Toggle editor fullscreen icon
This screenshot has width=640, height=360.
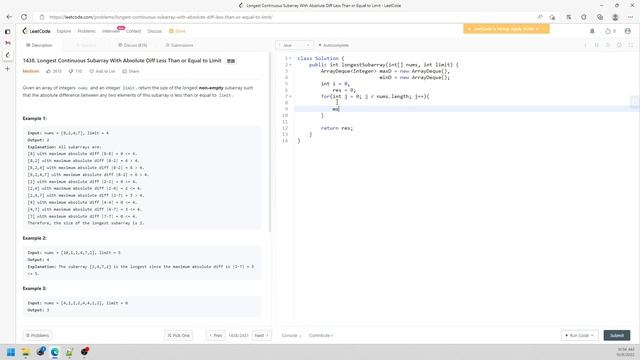631,45
